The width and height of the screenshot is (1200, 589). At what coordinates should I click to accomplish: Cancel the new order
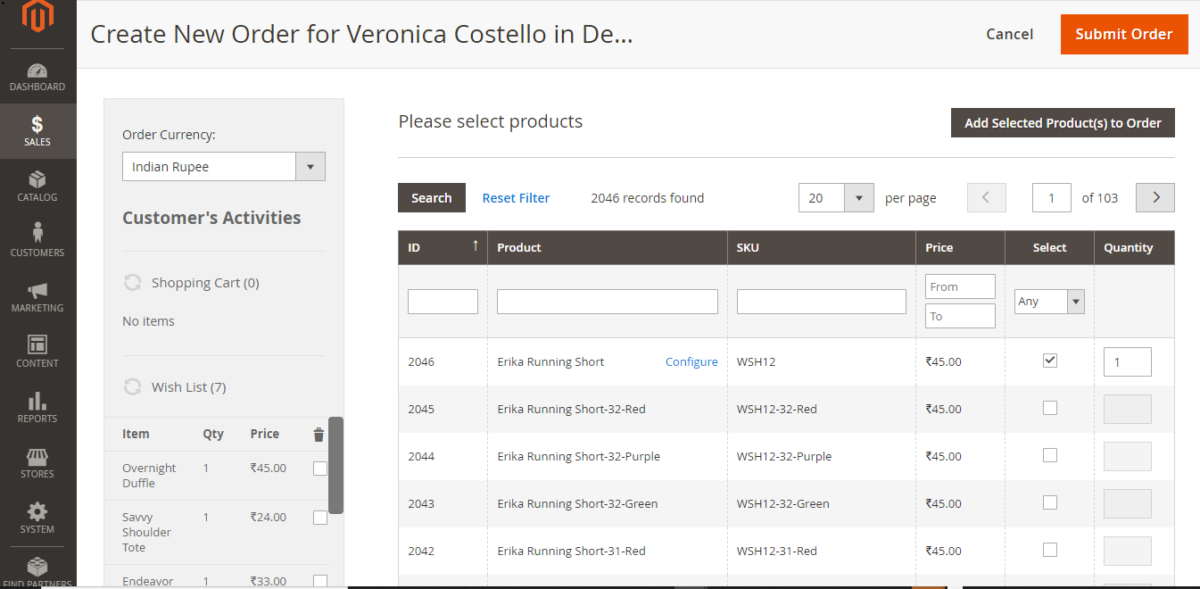coord(1009,34)
